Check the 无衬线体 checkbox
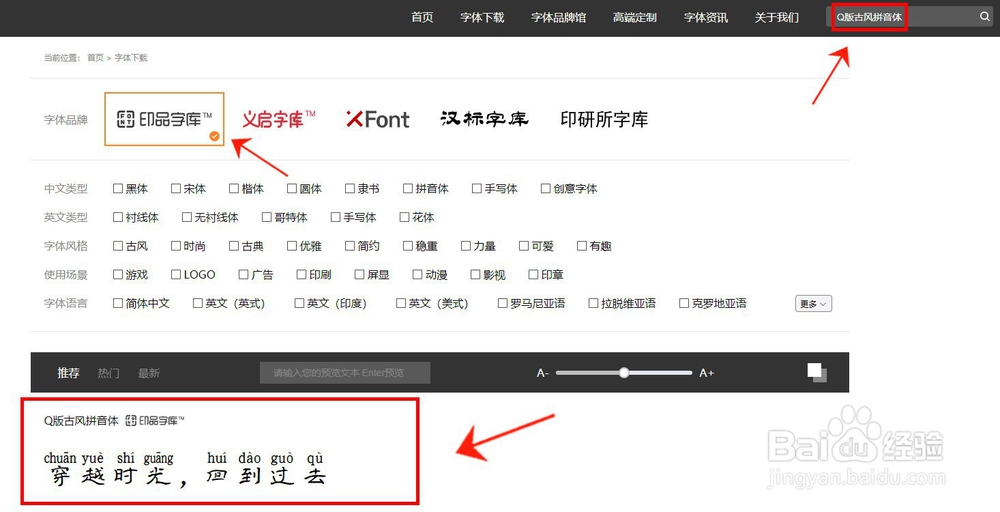1000x512 pixels. [x=187, y=217]
